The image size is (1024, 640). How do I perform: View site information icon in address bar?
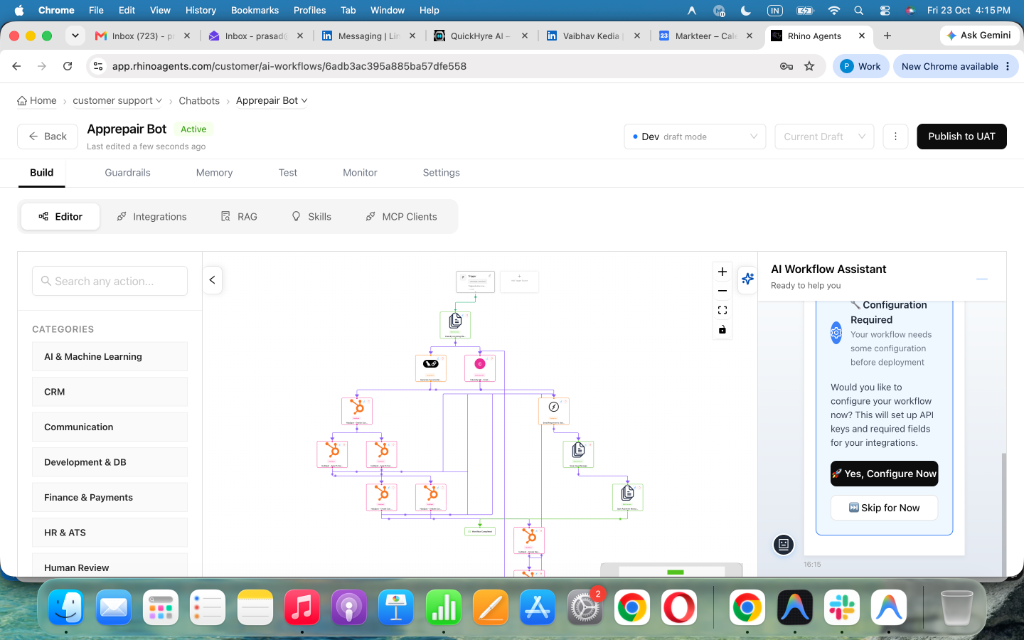point(99,66)
